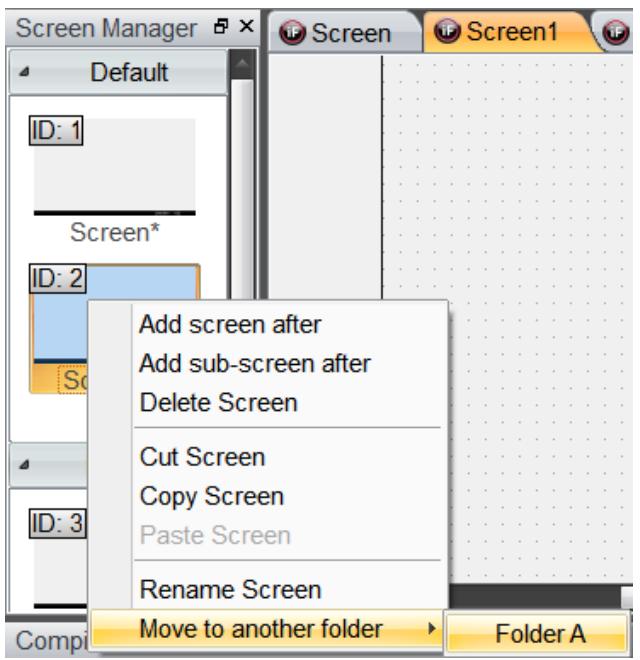Click the Screen Manager scrollbar up arrow

tap(242, 64)
